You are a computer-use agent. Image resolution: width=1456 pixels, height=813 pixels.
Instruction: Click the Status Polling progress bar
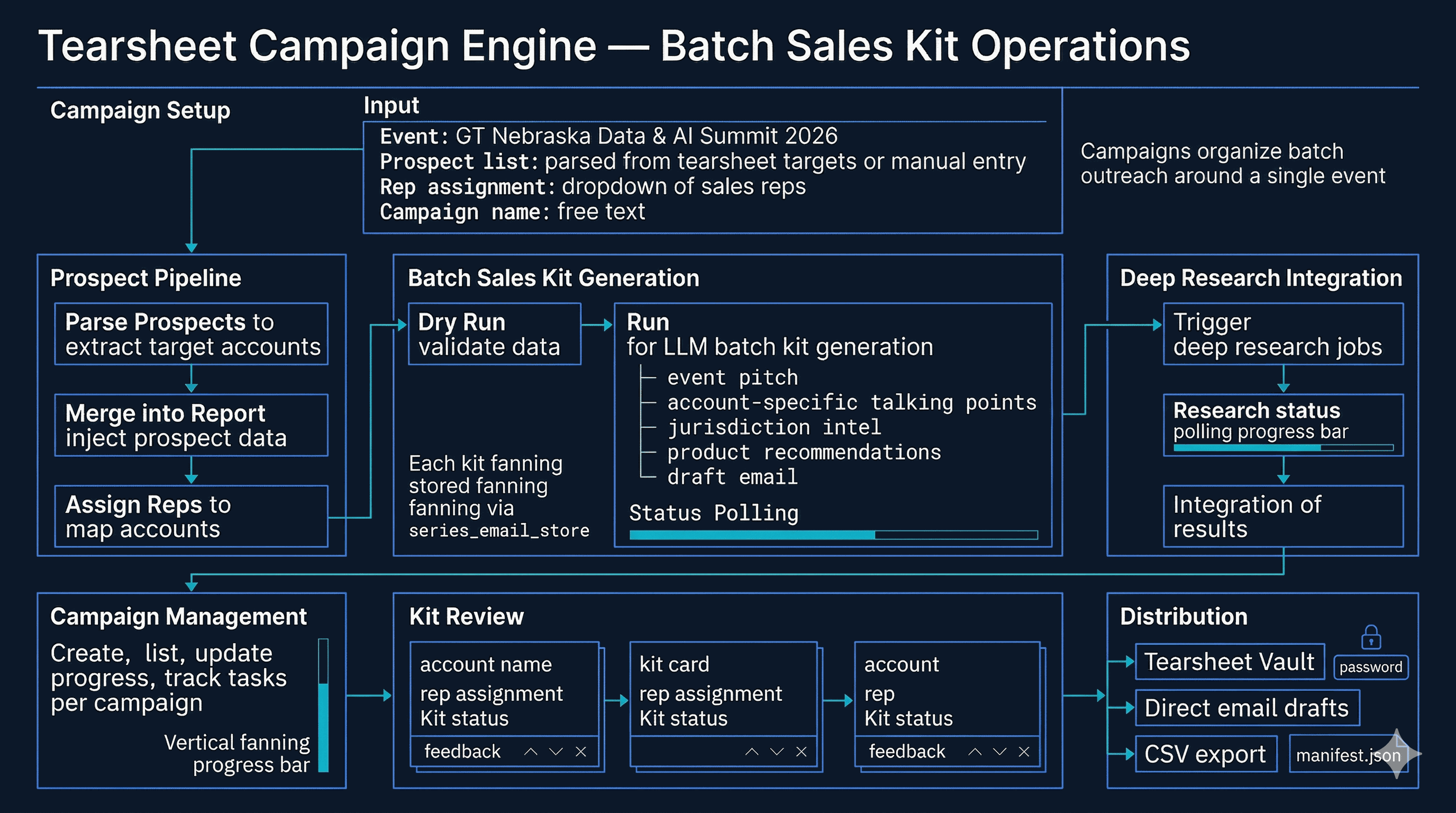pyautogui.click(x=834, y=535)
